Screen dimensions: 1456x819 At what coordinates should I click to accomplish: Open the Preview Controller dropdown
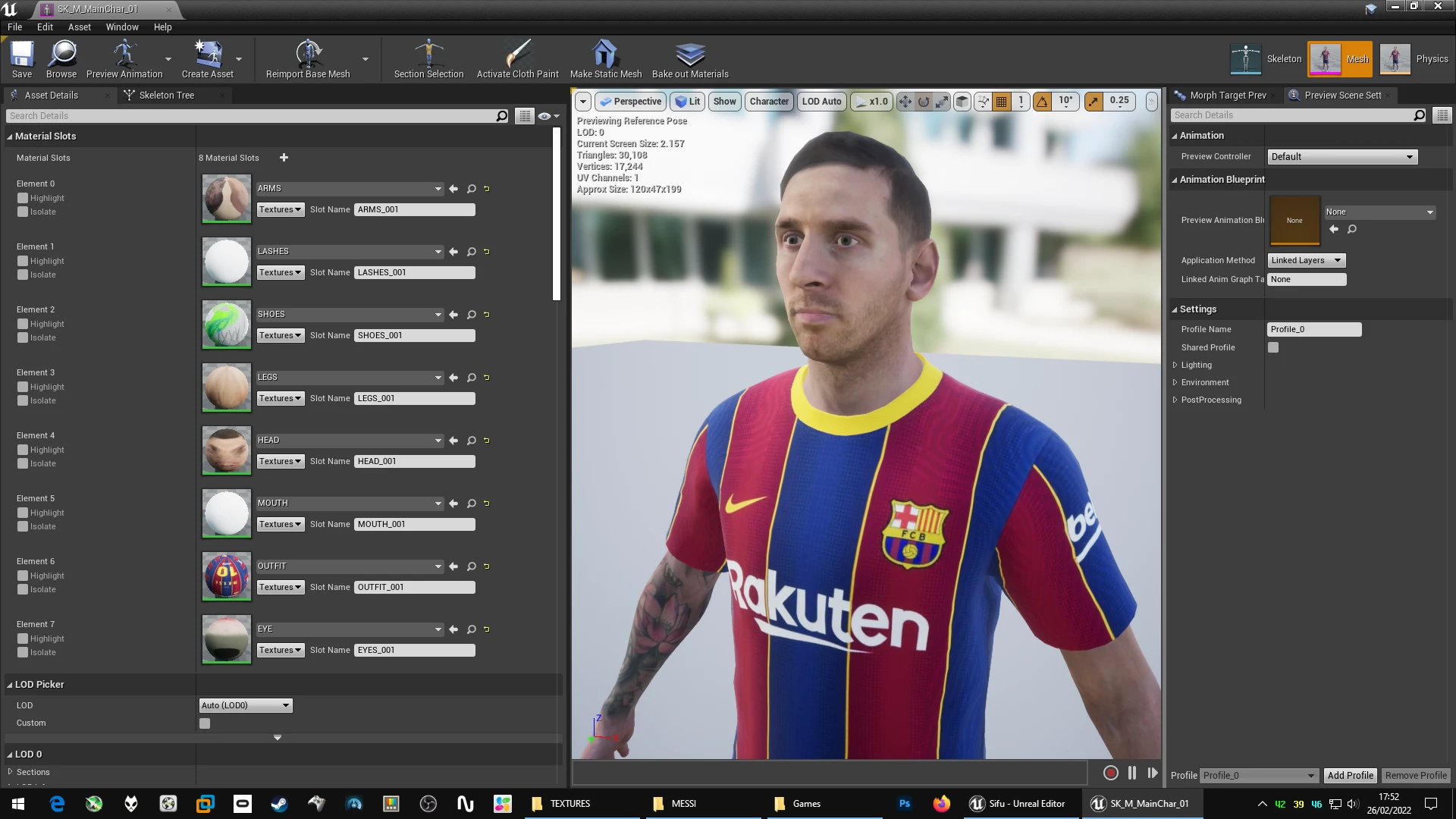point(1342,157)
